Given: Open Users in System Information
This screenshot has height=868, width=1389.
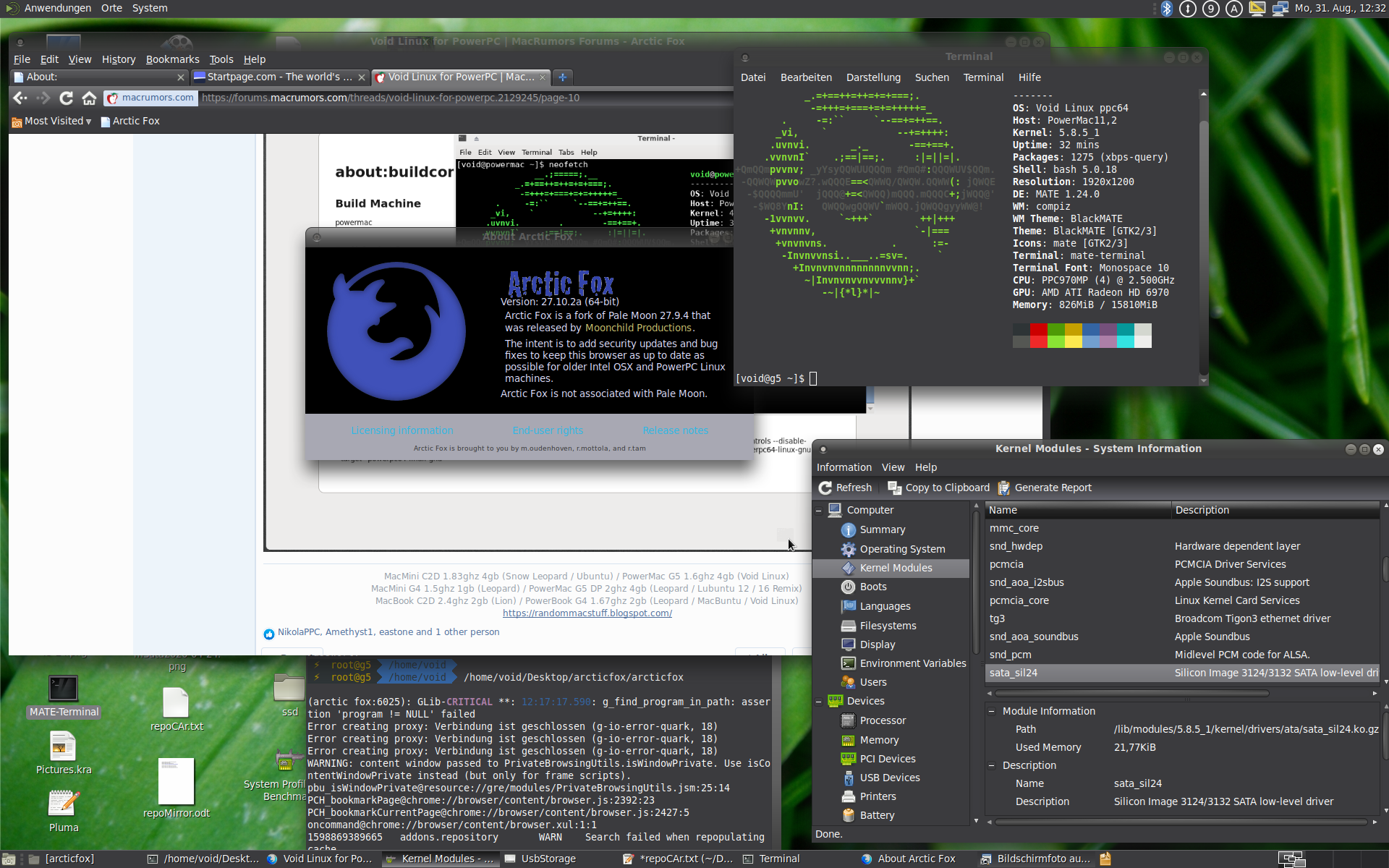Looking at the screenshot, I should pos(873,682).
